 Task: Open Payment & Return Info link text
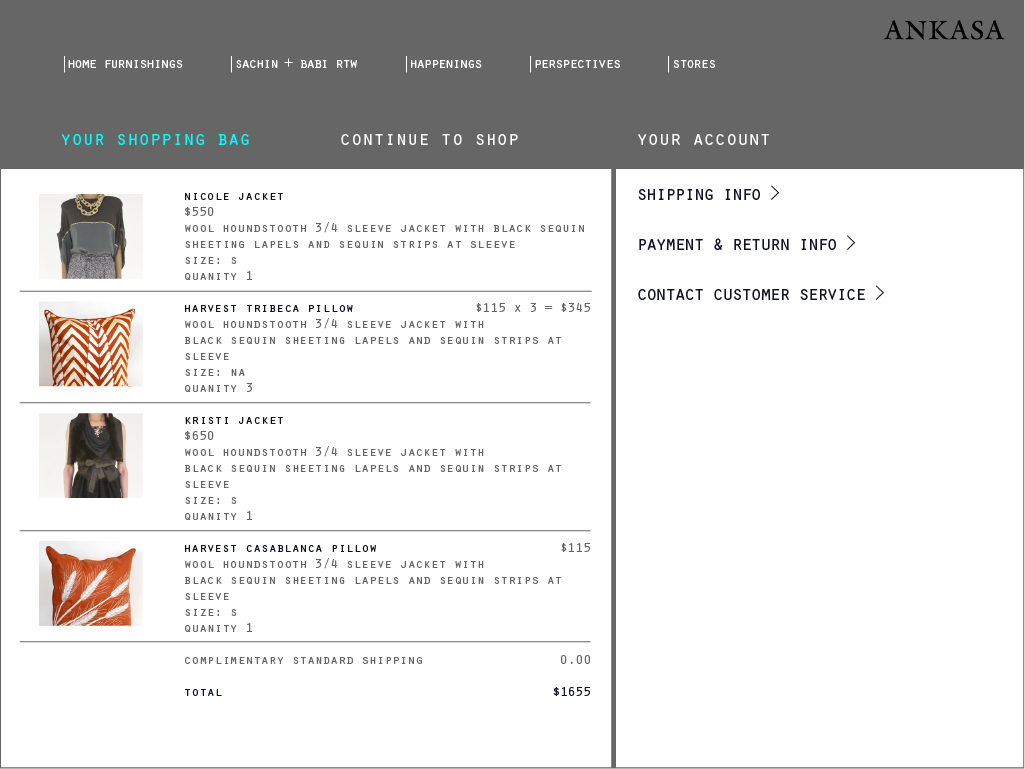(x=737, y=245)
